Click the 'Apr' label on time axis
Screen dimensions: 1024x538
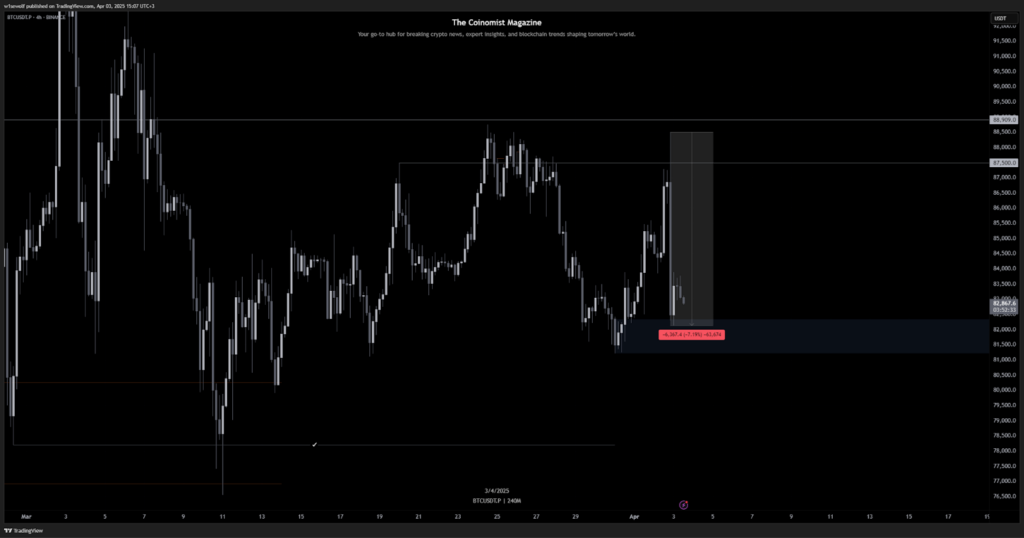pyautogui.click(x=634, y=517)
